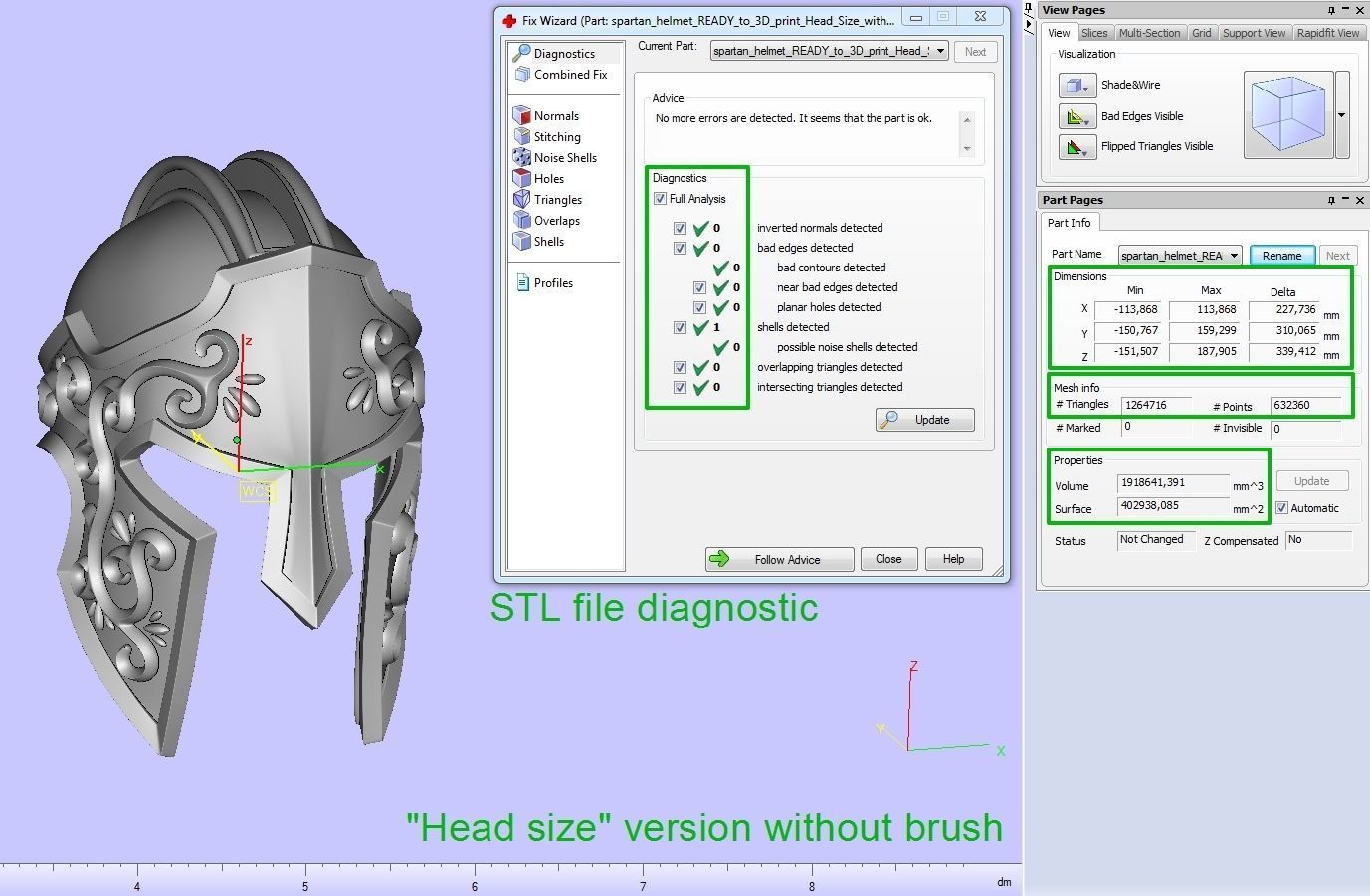This screenshot has height=896, width=1370.
Task: Toggle the Full Analysis checkbox
Action: click(x=660, y=199)
